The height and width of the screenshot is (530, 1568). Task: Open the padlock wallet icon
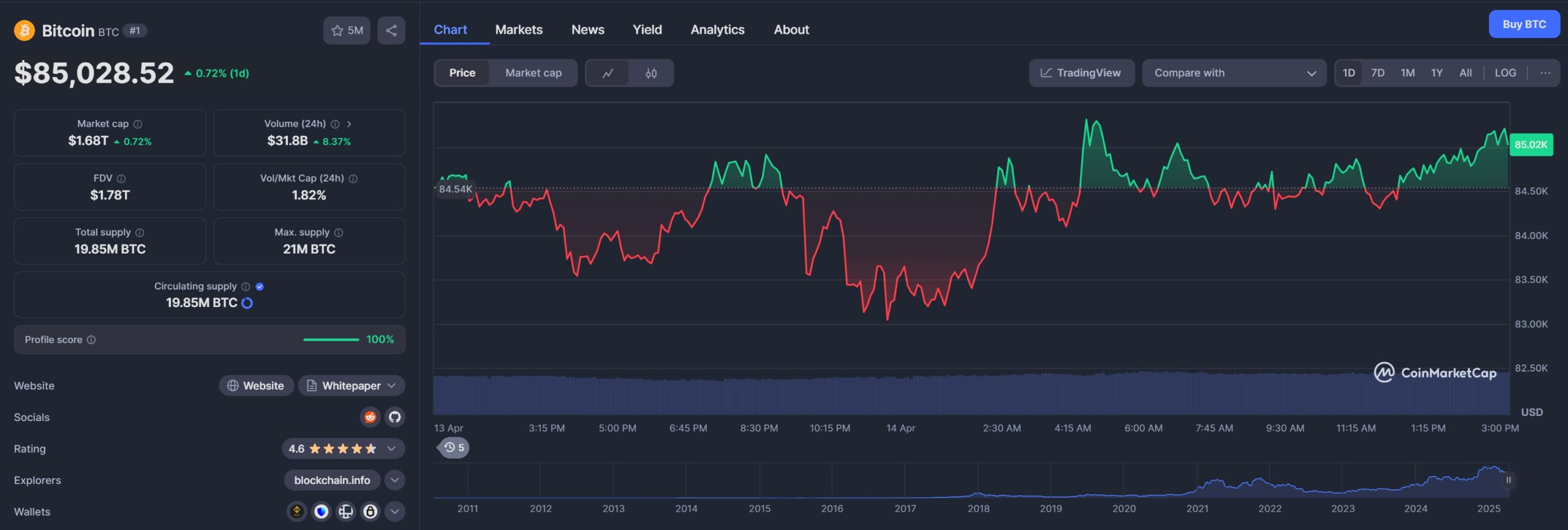(371, 511)
